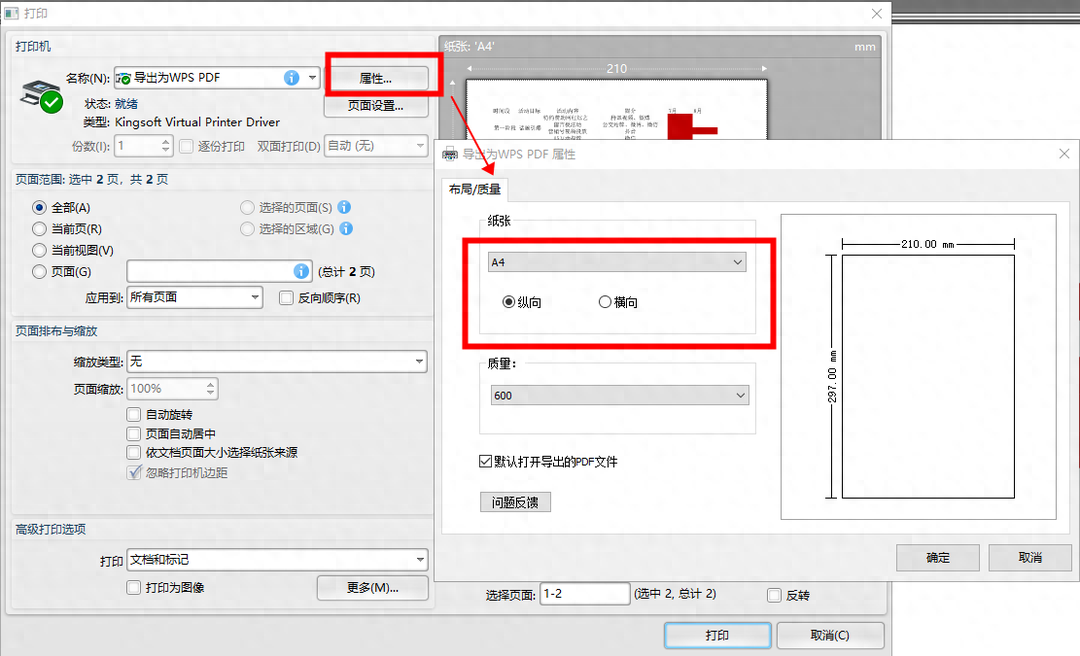This screenshot has height=656, width=1080.
Task: Click the A4 paper preview in properties dialog
Action: point(928,376)
